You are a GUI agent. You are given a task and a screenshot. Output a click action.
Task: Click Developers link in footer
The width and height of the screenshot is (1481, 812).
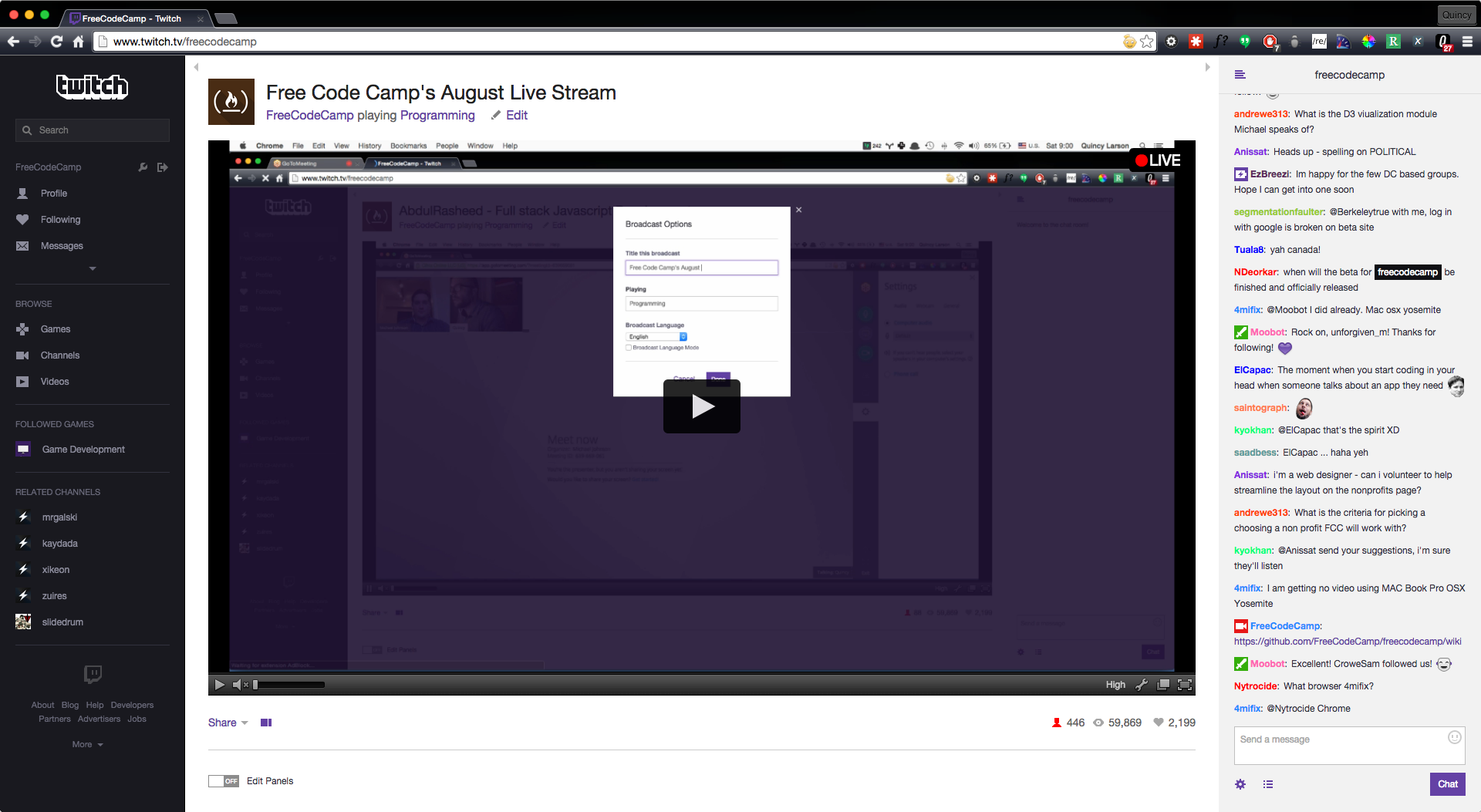point(132,706)
